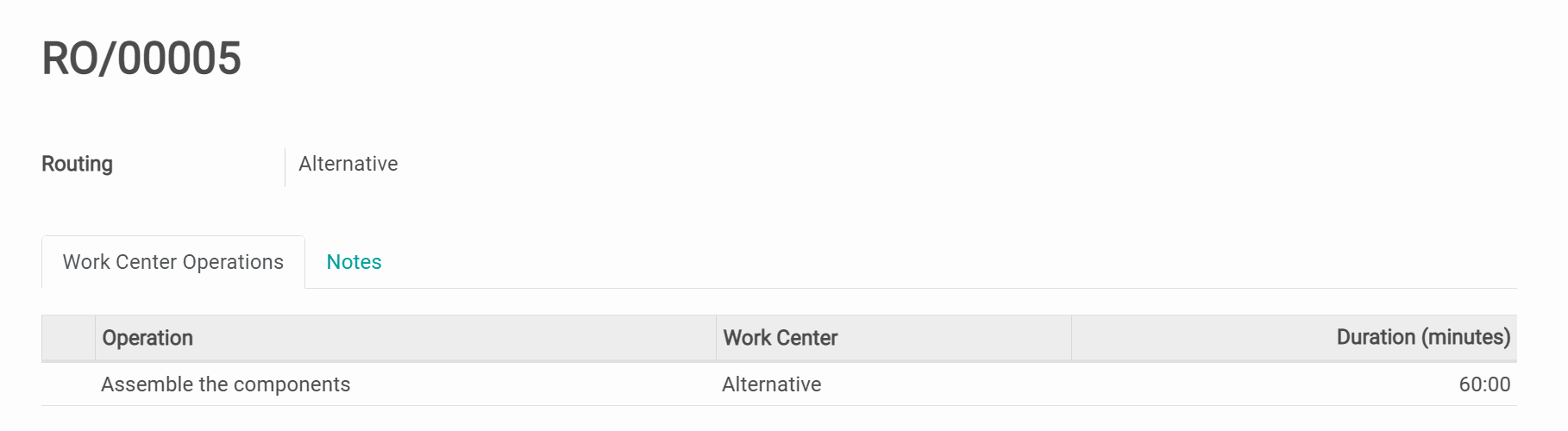Click the RO/00005 record title
The image size is (1568, 431).
point(141,59)
